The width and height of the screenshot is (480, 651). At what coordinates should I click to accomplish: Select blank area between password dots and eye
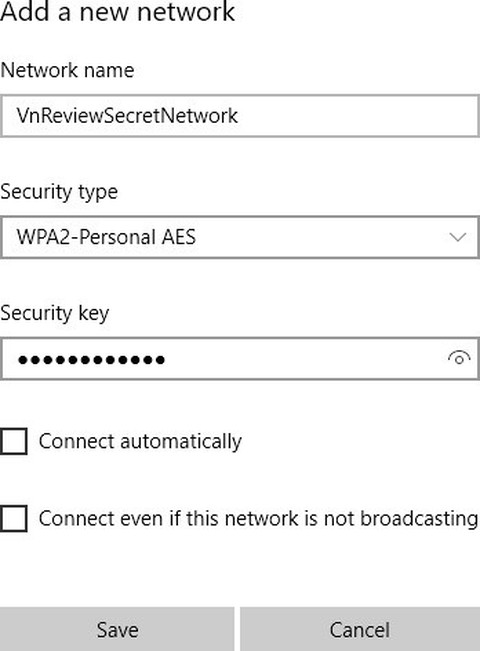tap(305, 359)
